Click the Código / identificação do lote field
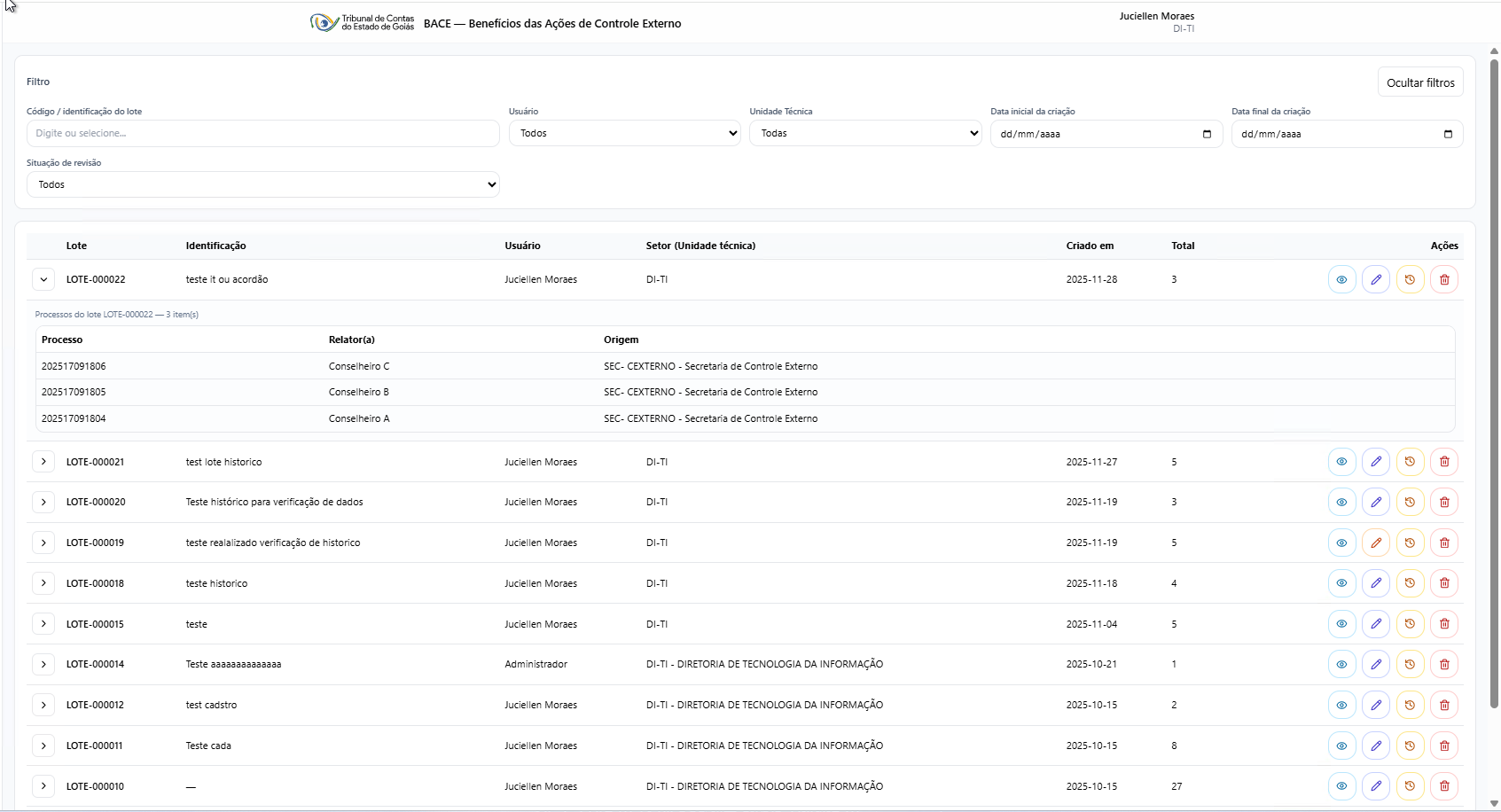Image resolution: width=1501 pixels, height=812 pixels. coord(262,133)
